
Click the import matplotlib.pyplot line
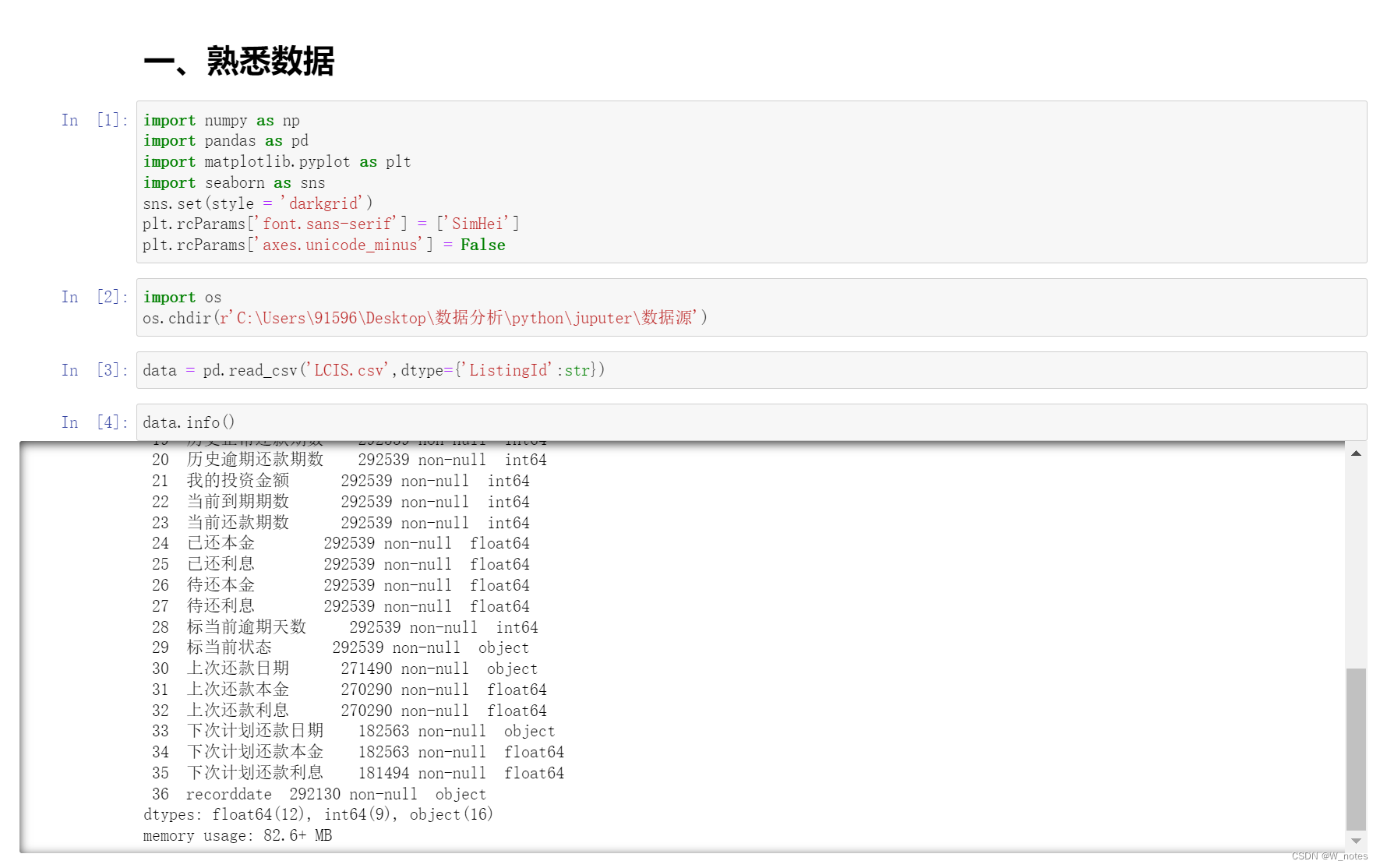pyautogui.click(x=277, y=162)
